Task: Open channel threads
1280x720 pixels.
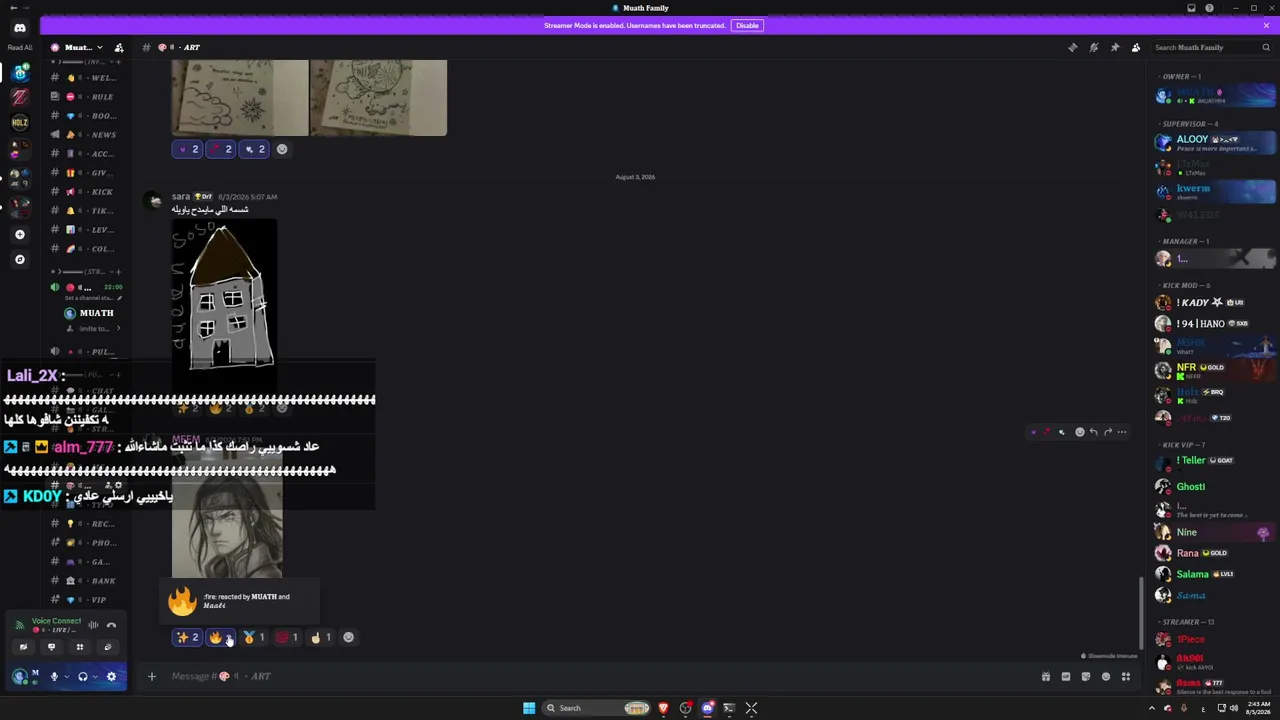Action: [x=1072, y=47]
